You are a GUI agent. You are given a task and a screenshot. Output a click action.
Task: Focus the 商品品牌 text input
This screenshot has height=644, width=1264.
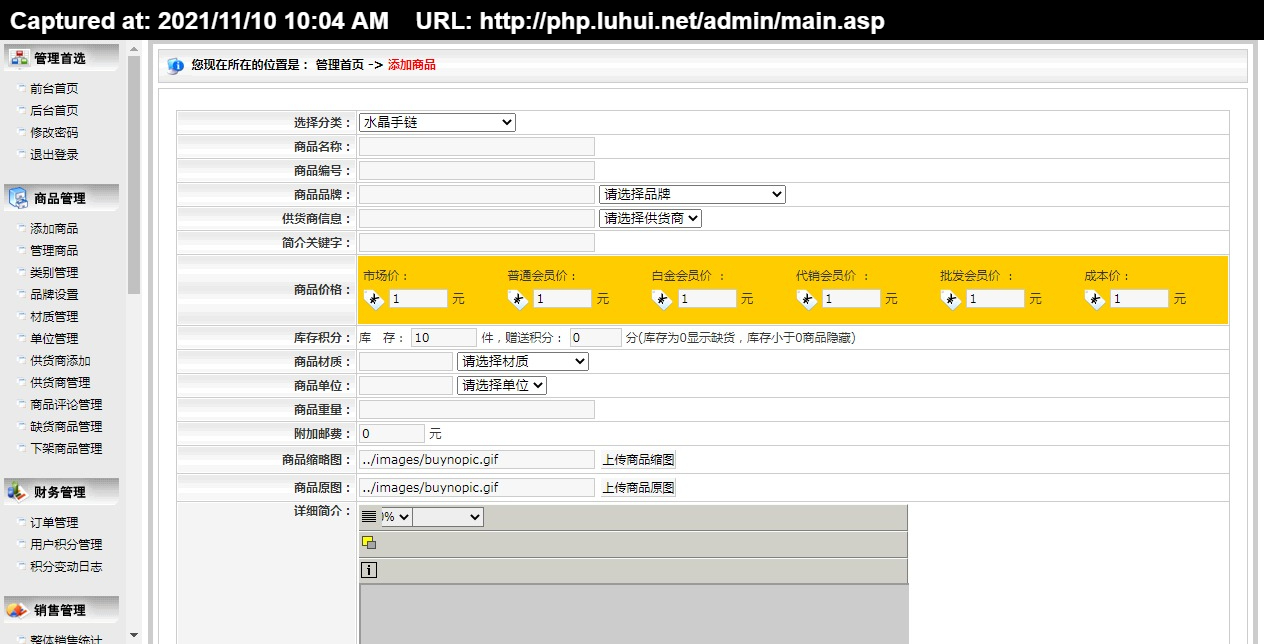tap(477, 194)
